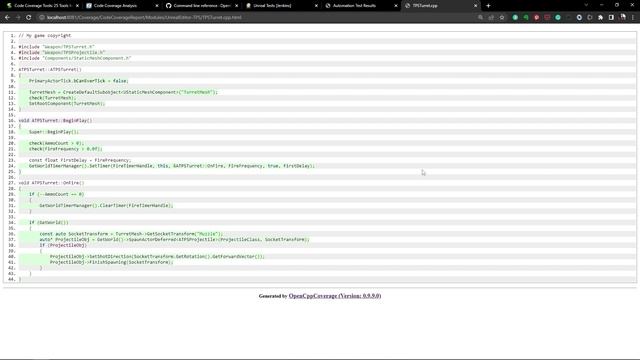
Task: Click the include StaticMeshComponent.h line
Action: pos(75,58)
